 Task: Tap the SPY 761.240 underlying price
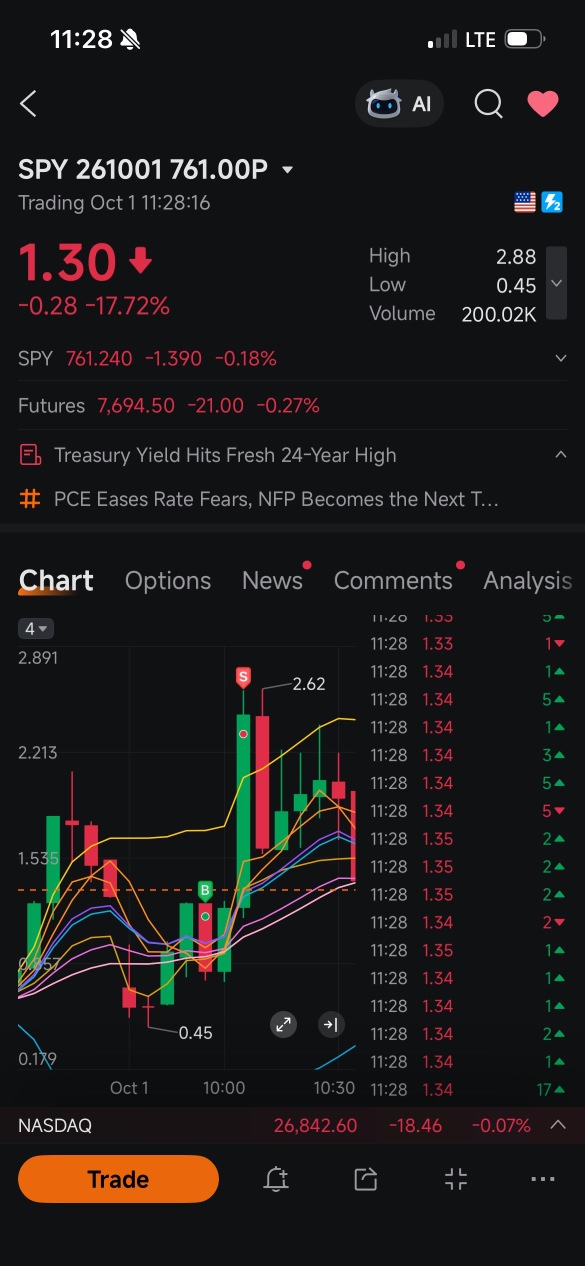99,358
